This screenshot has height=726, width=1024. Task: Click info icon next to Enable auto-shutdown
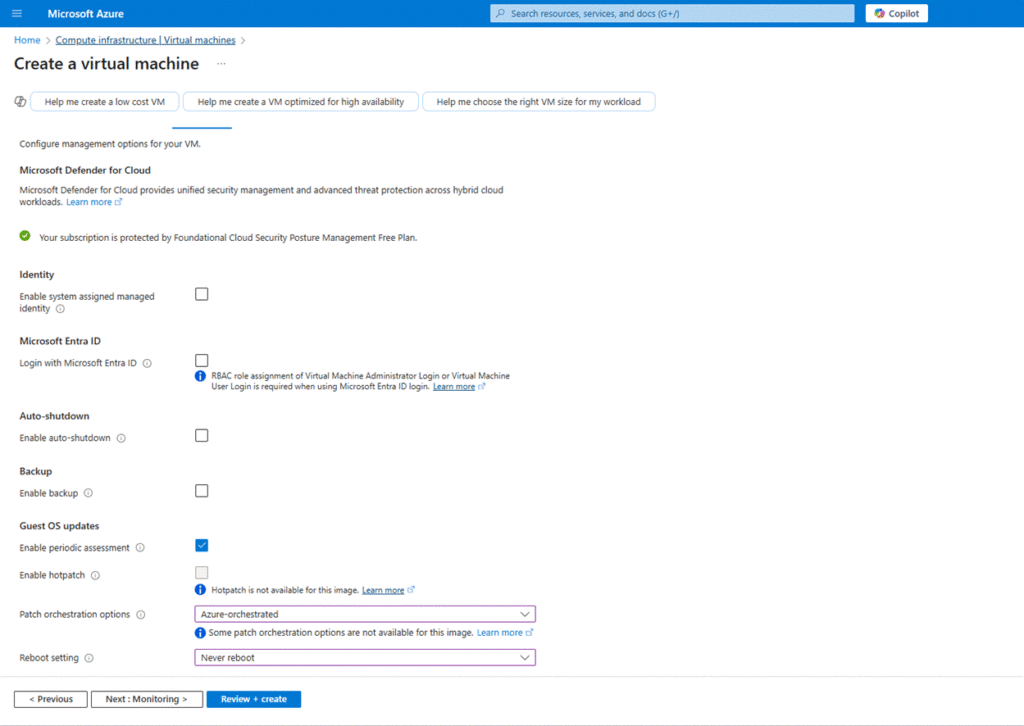[x=121, y=438]
